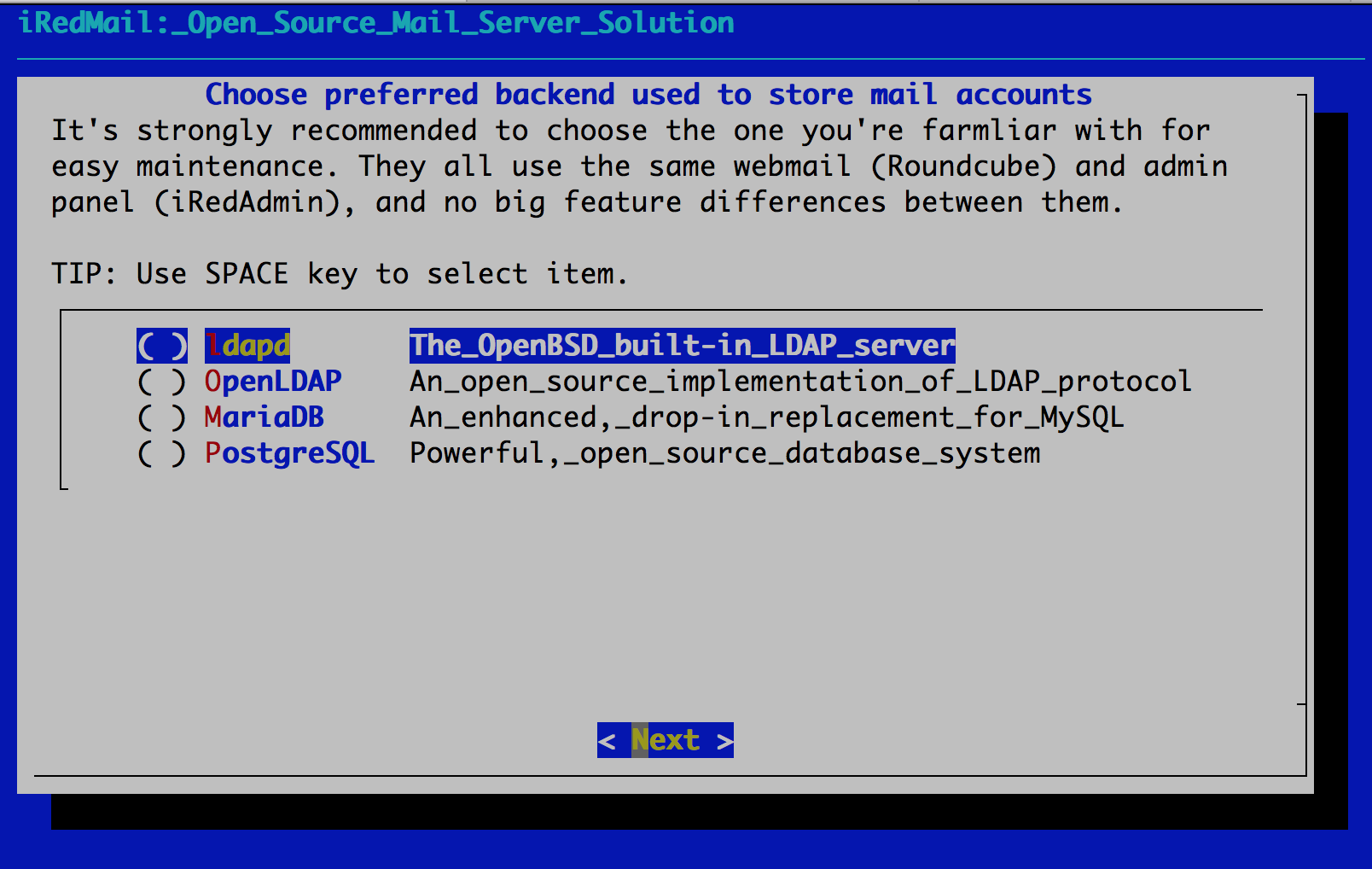Click Powerful,_open_source_database_system description
The height and width of the screenshot is (869, 1372).
pyautogui.click(x=725, y=453)
